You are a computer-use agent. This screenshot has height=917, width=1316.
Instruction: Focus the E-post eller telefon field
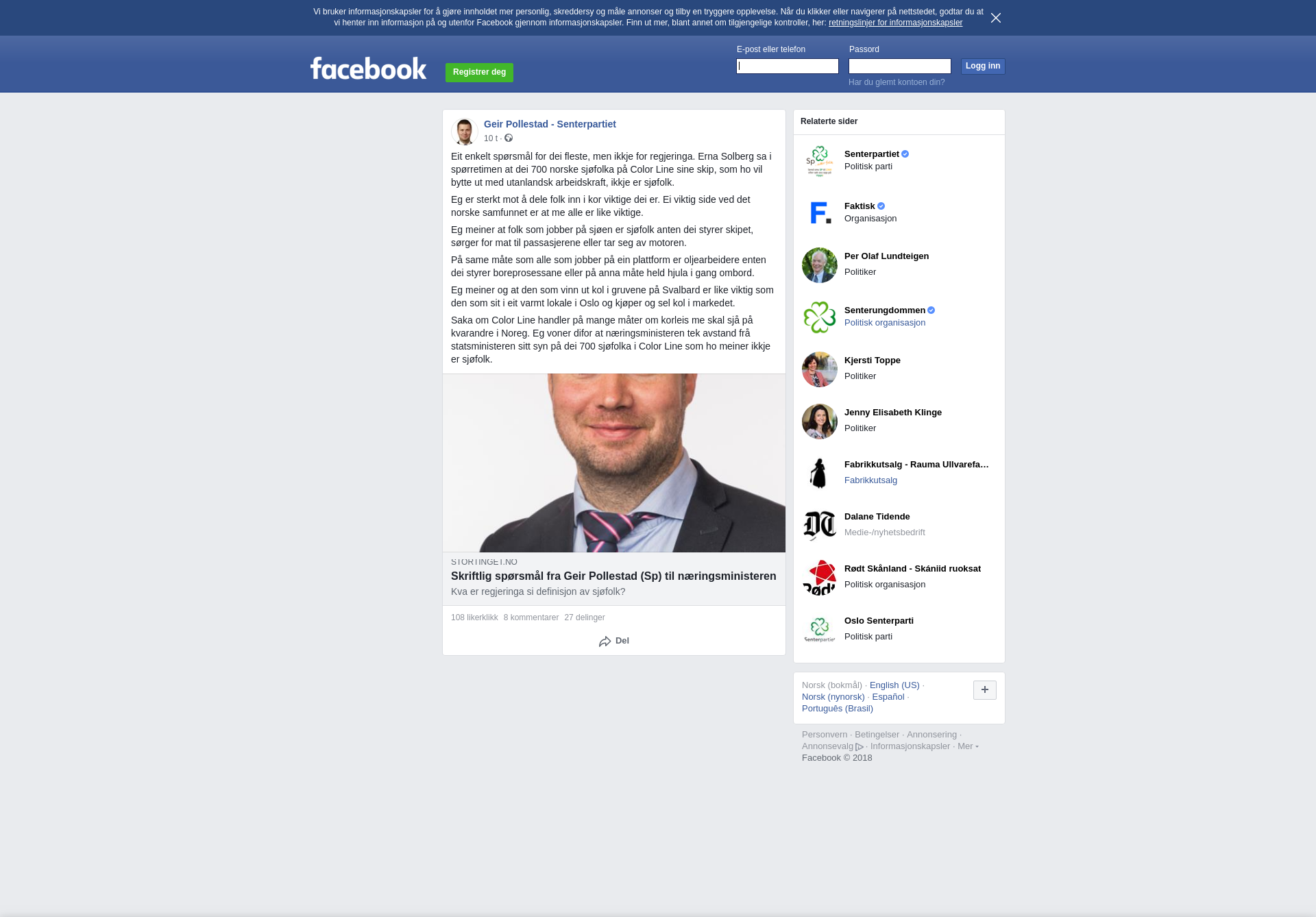click(x=788, y=66)
